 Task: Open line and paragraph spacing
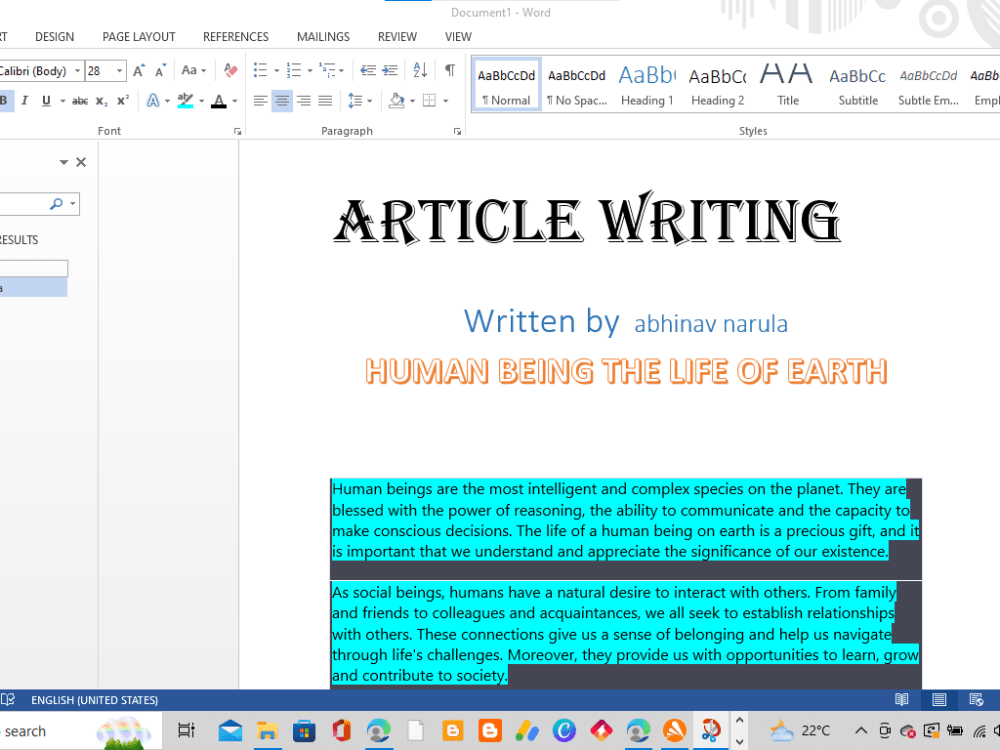(x=355, y=101)
